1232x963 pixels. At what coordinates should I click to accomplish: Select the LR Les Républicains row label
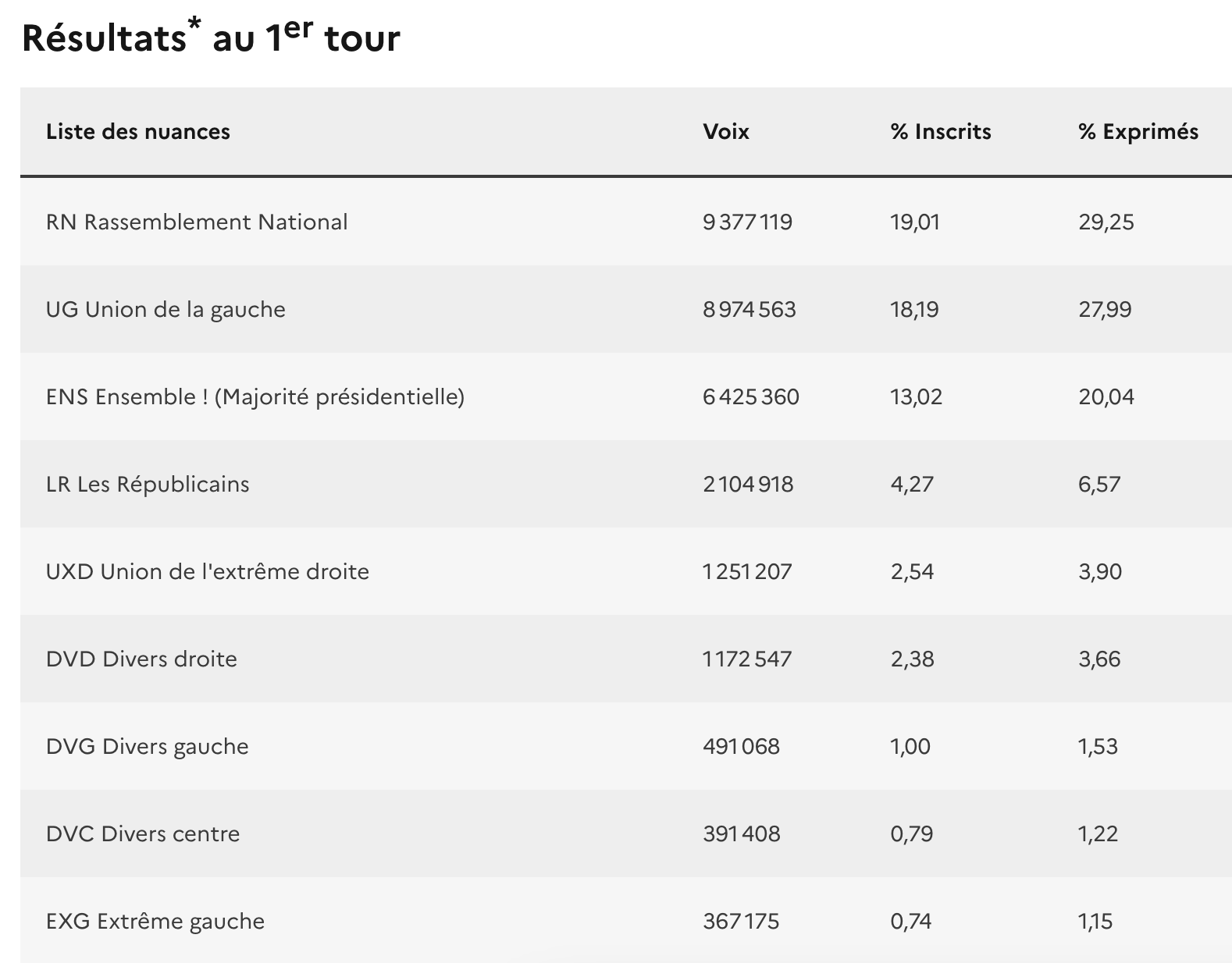(148, 484)
